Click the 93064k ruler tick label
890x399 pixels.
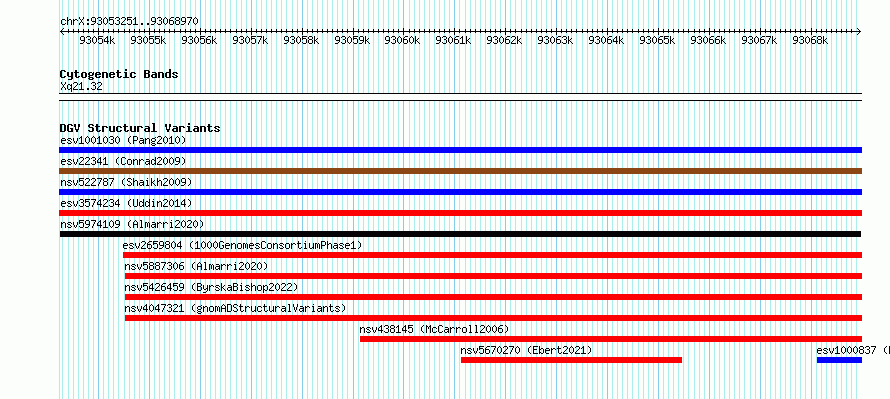coord(606,40)
